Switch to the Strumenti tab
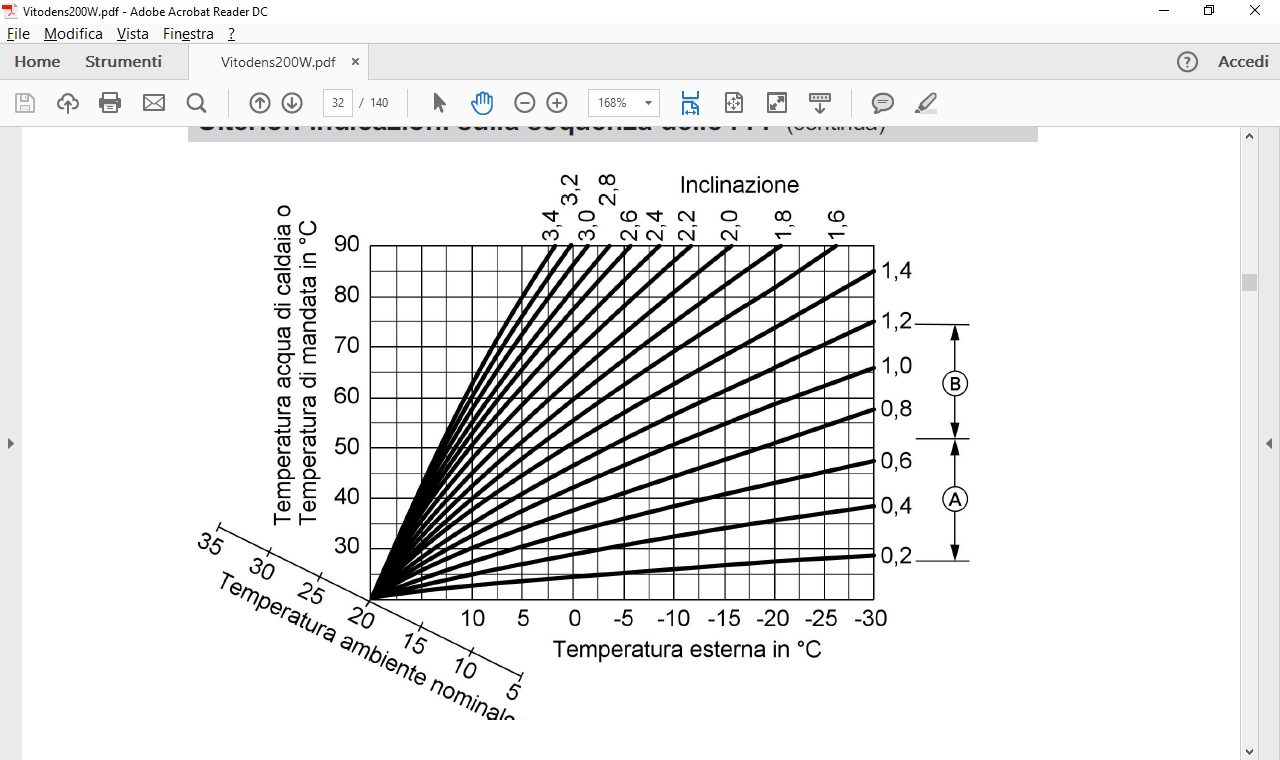1280x760 pixels. coord(123,62)
